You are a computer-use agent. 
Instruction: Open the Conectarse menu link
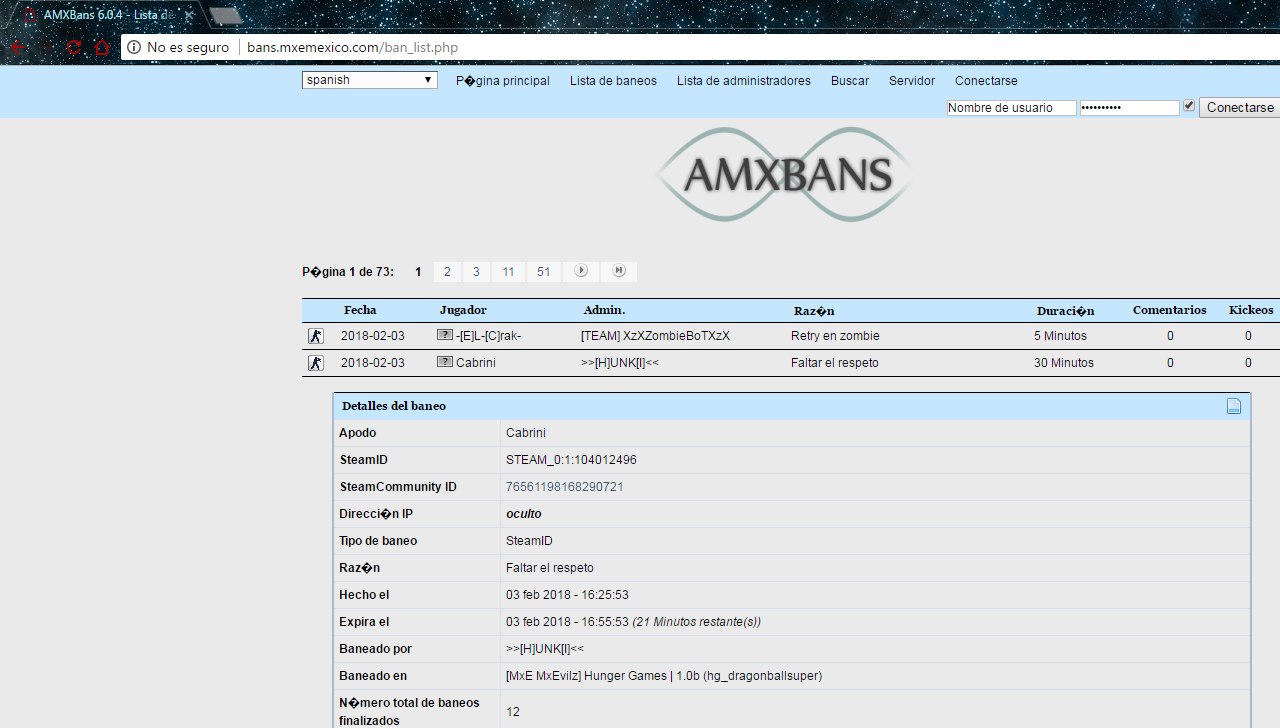coord(986,81)
